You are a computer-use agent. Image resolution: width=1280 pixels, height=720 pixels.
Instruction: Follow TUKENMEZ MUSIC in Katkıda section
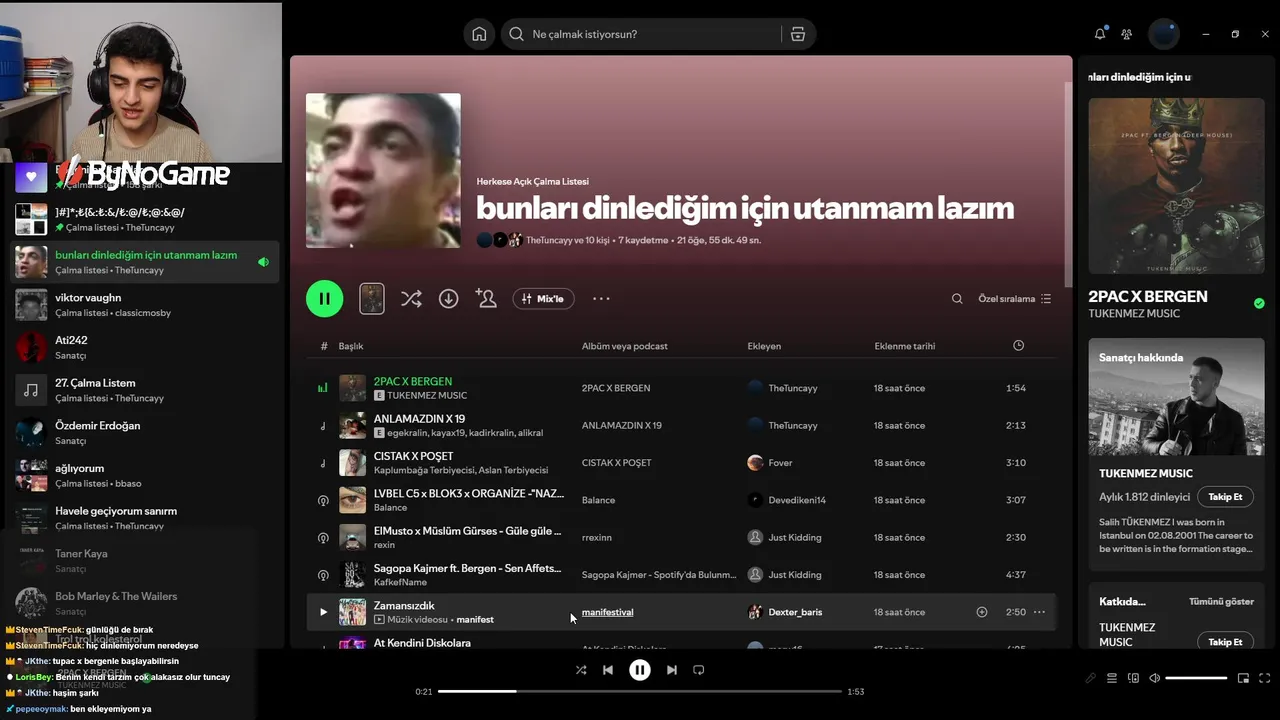tap(1225, 642)
